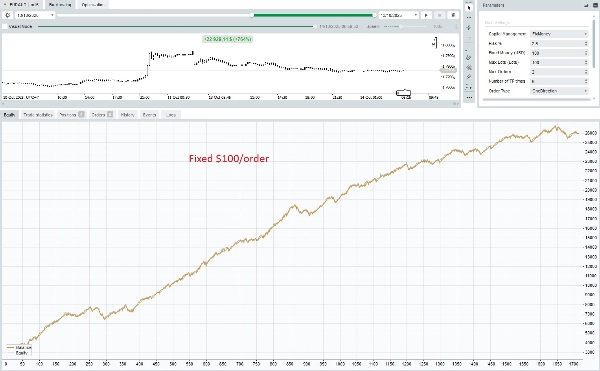600x371 pixels.
Task: Click the icon right of the stop button
Action: tap(453, 15)
